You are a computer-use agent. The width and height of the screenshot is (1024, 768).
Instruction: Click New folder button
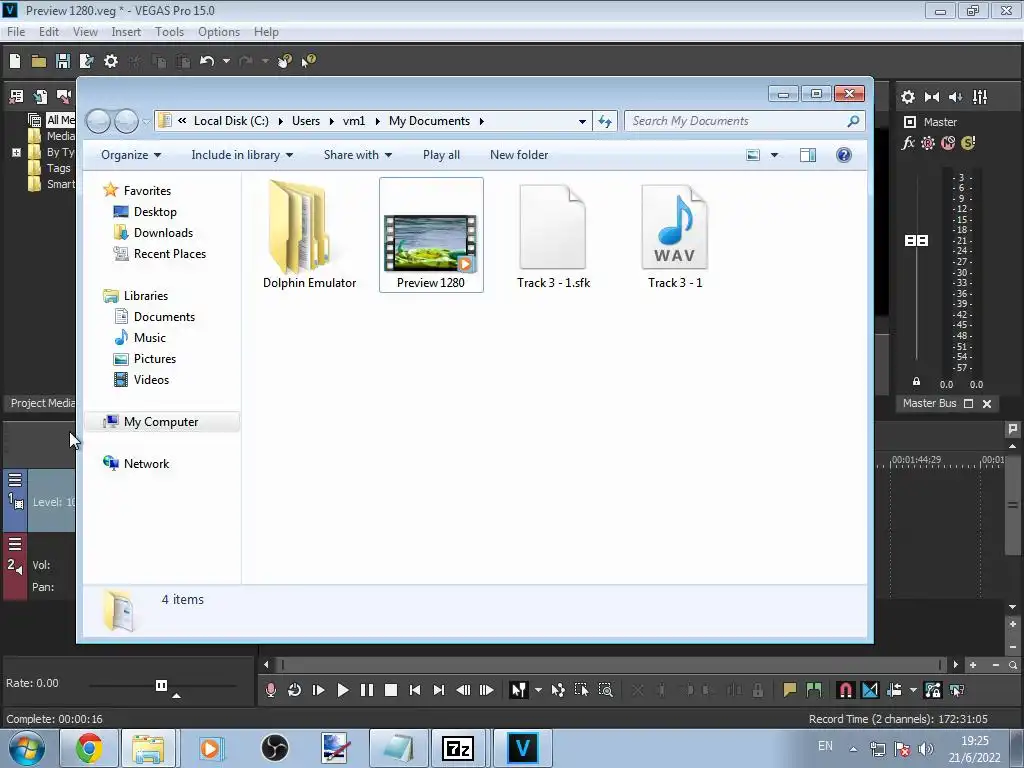[x=519, y=155]
